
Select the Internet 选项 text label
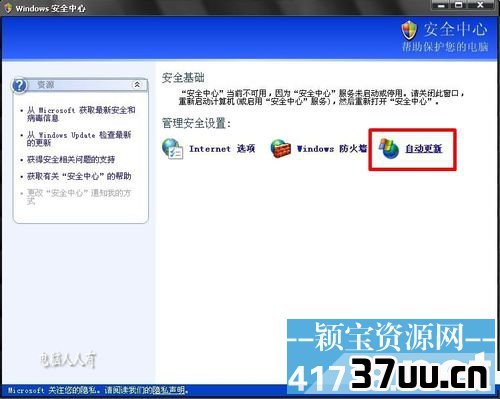(x=222, y=149)
